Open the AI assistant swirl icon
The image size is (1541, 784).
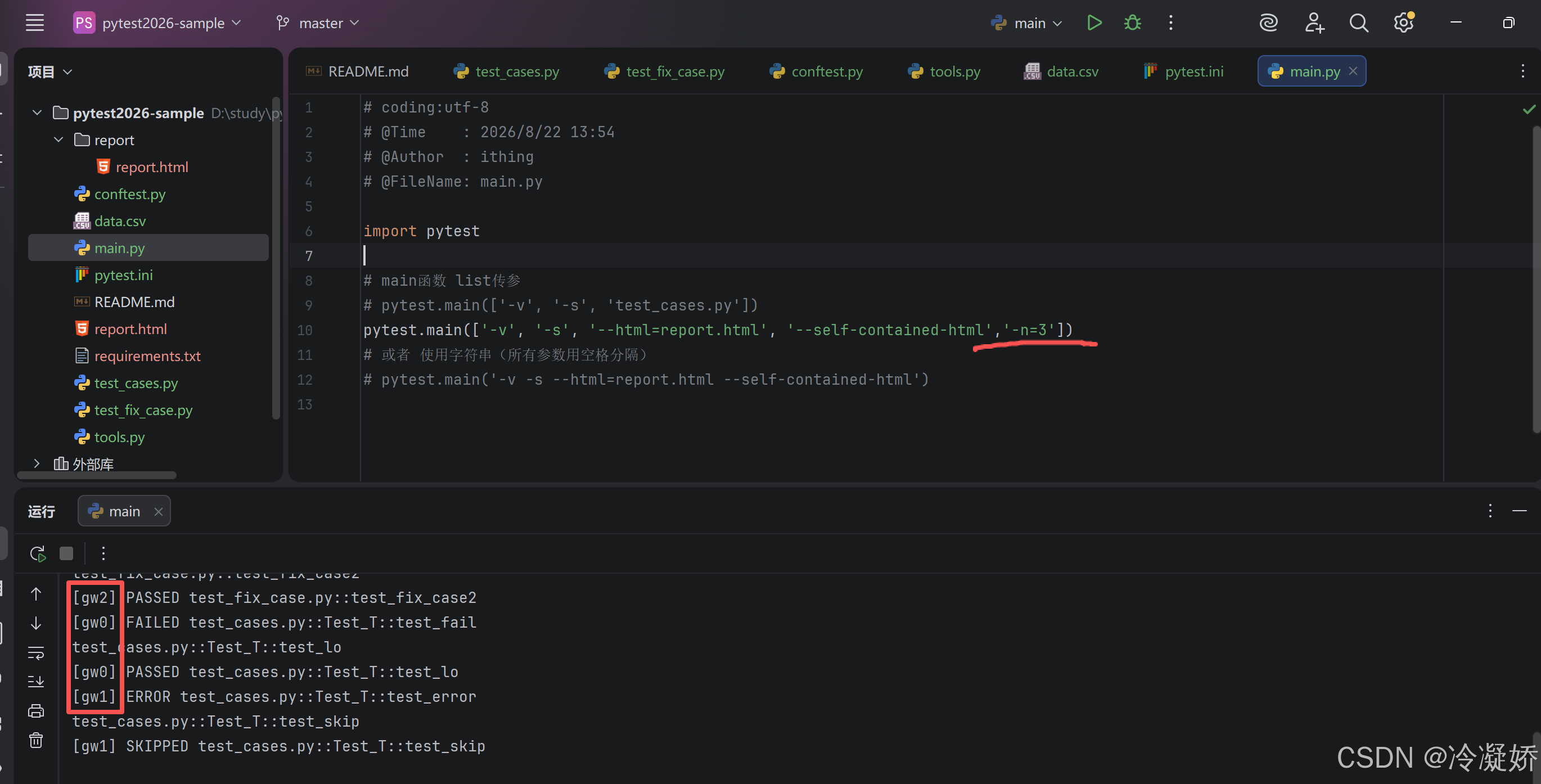coord(1268,22)
